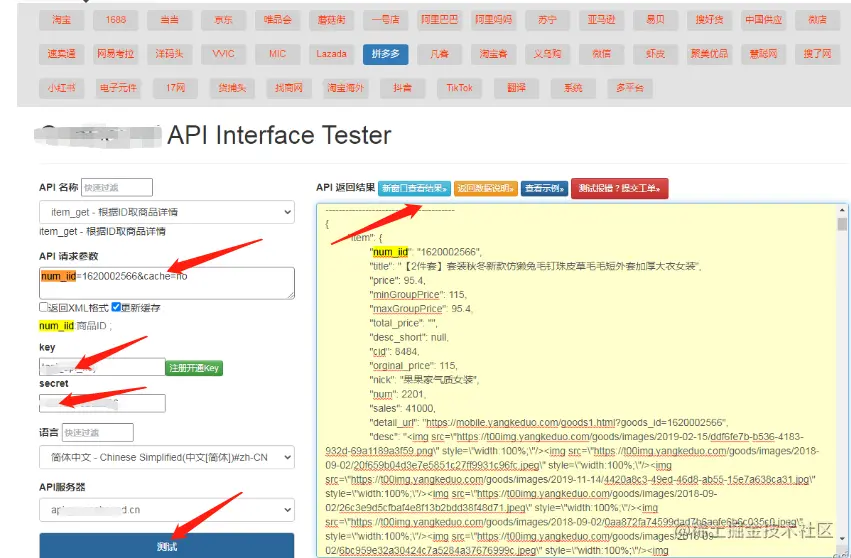851x558 pixels.
Task: Switch to the TikTok tab
Action: point(459,88)
